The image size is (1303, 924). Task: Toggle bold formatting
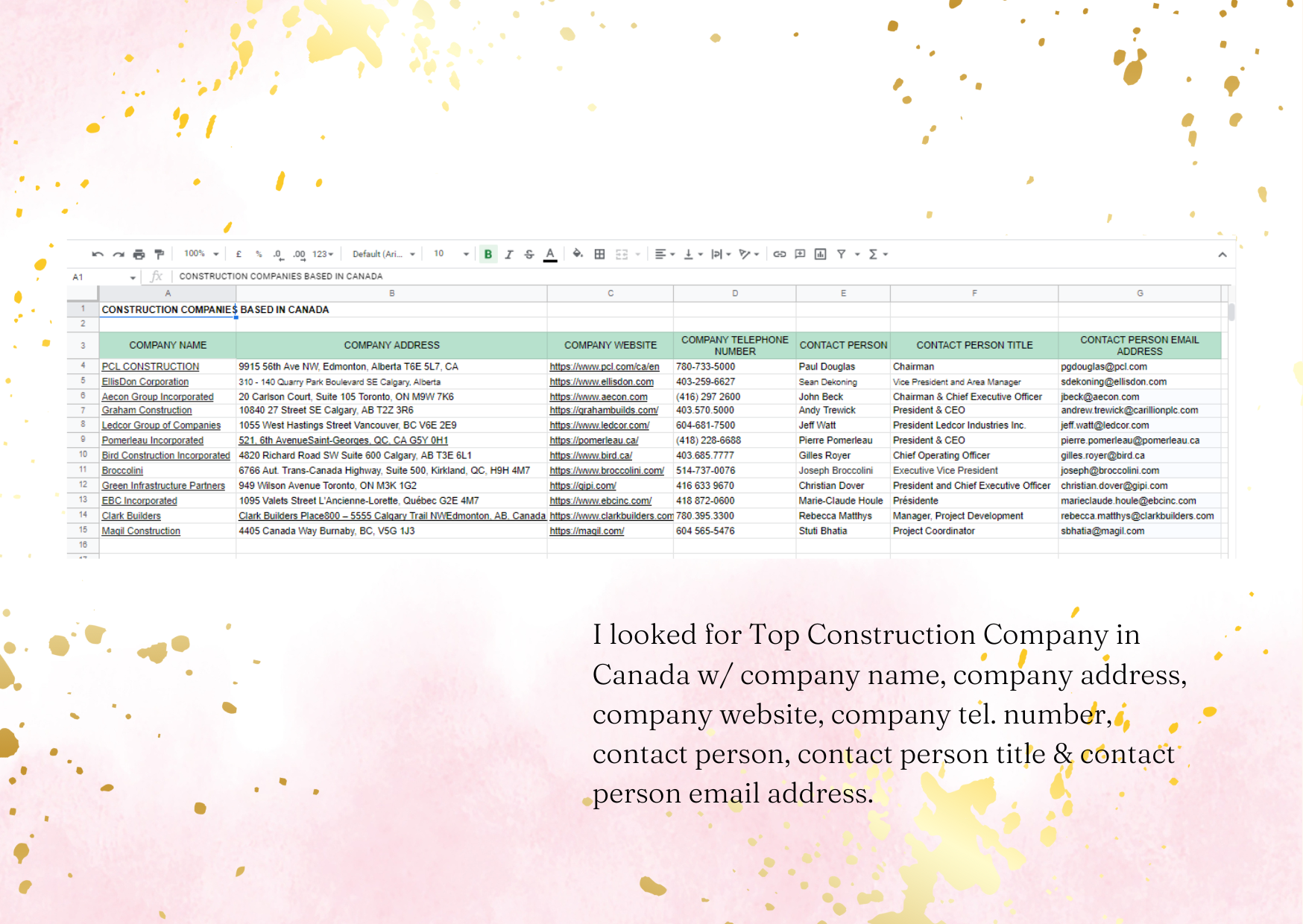[488, 254]
